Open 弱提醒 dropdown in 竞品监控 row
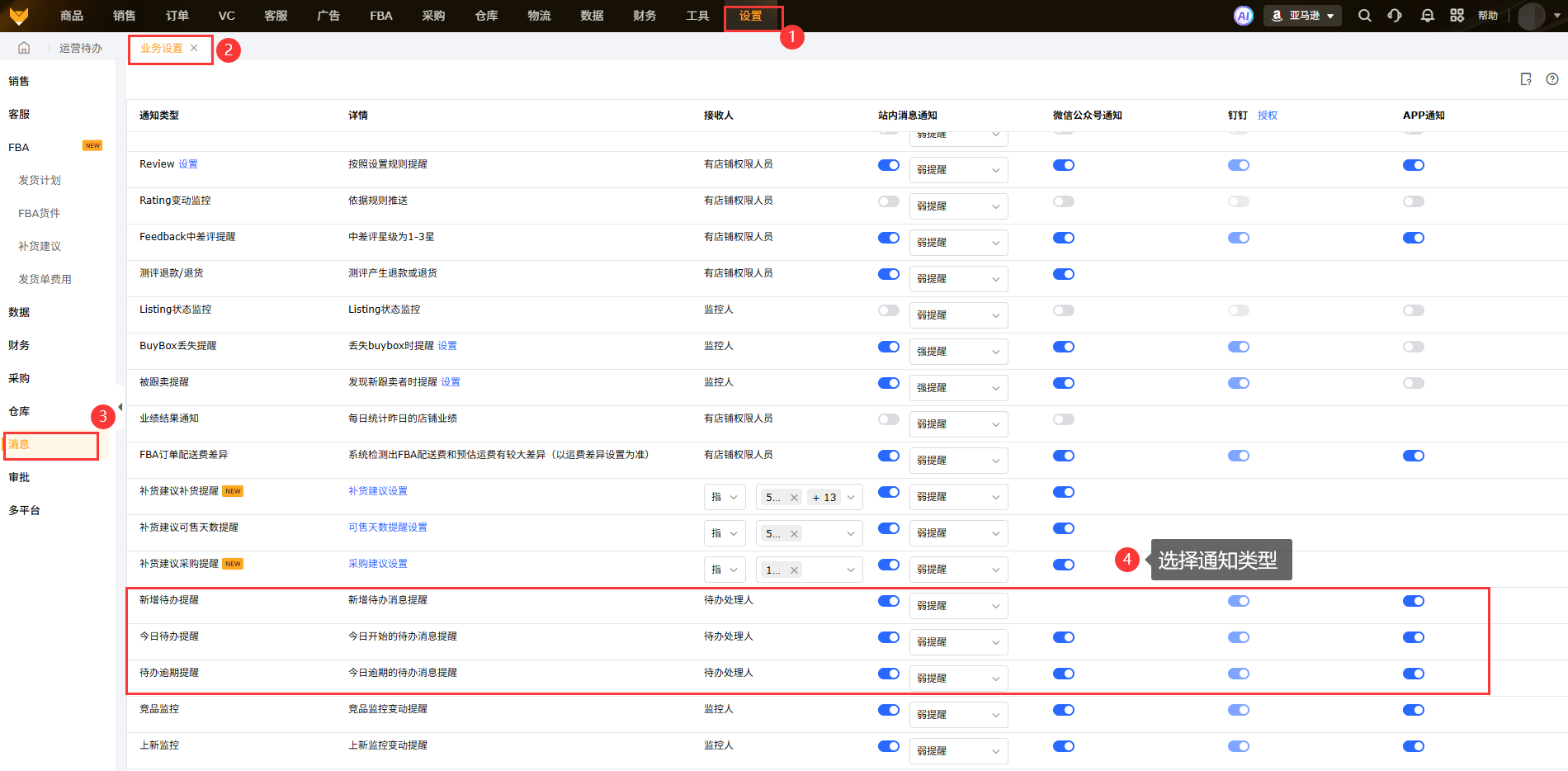Image resolution: width=1568 pixels, height=771 pixels. pos(959,715)
